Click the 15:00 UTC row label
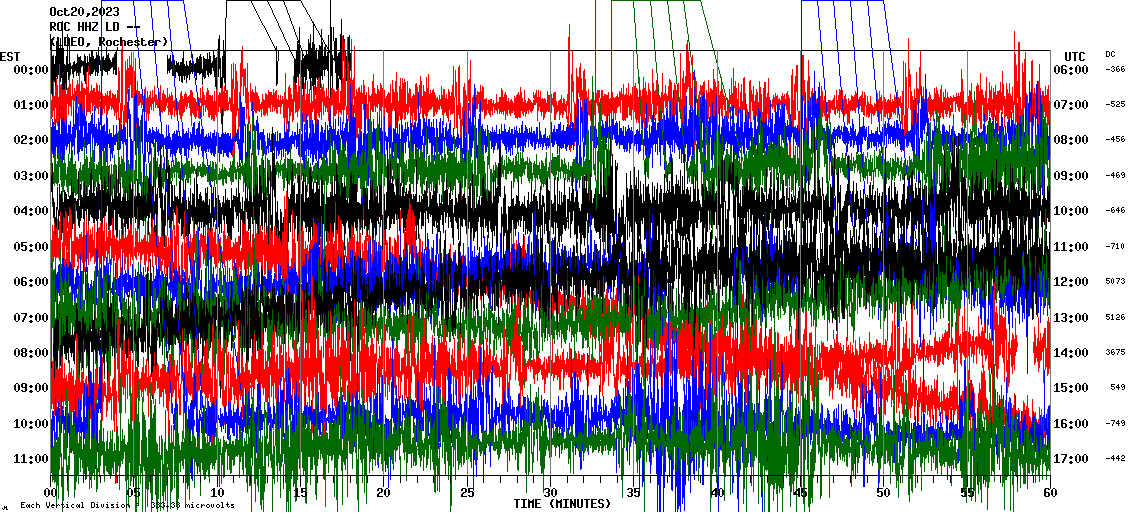1130x519 pixels. point(1071,388)
